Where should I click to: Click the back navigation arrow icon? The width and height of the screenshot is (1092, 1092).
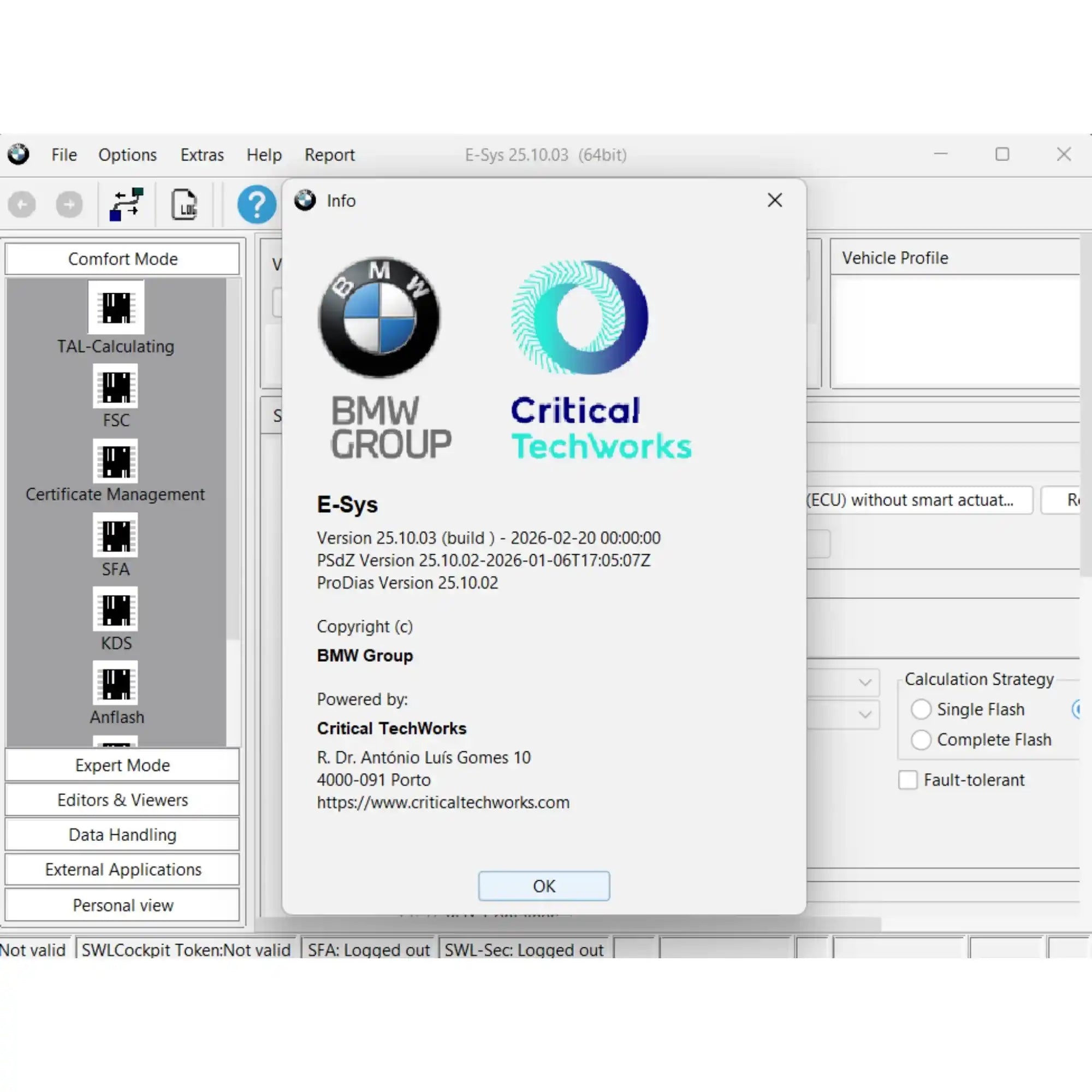point(22,204)
